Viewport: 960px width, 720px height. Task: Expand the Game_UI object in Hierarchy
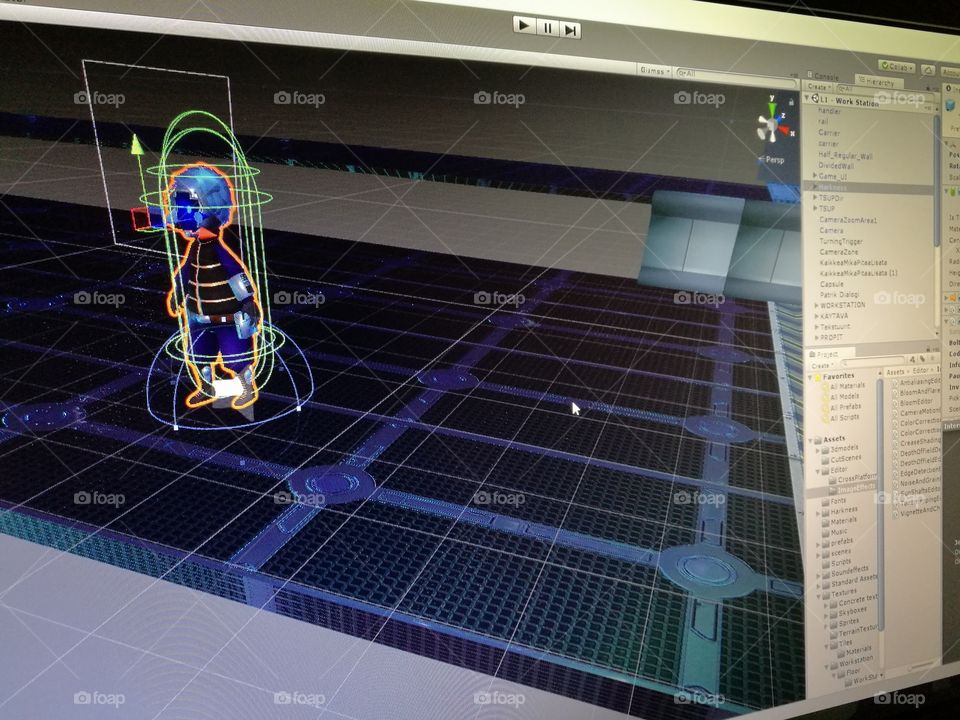815,176
